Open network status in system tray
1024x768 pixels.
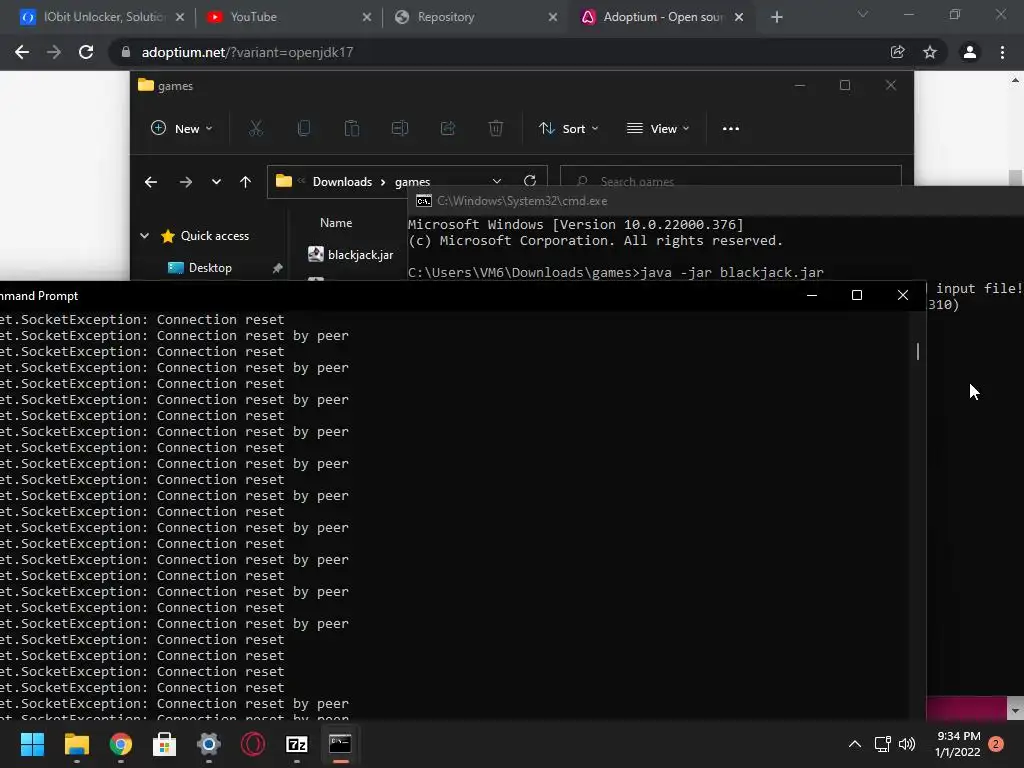(883, 744)
